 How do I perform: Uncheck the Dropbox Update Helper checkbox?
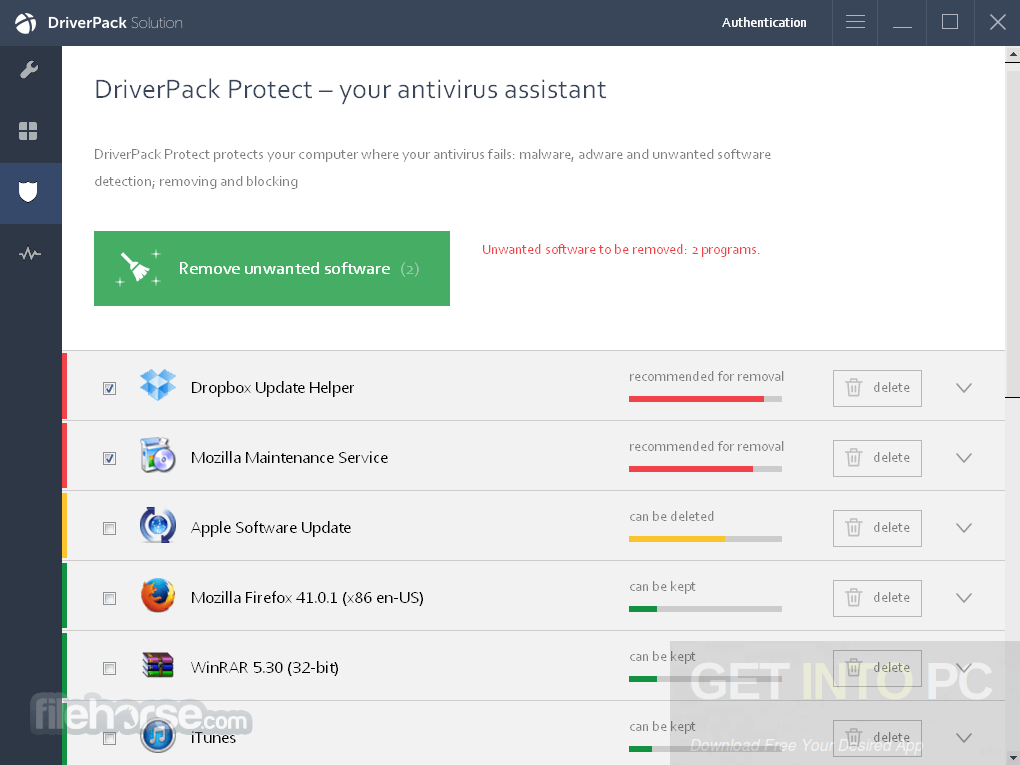109,388
